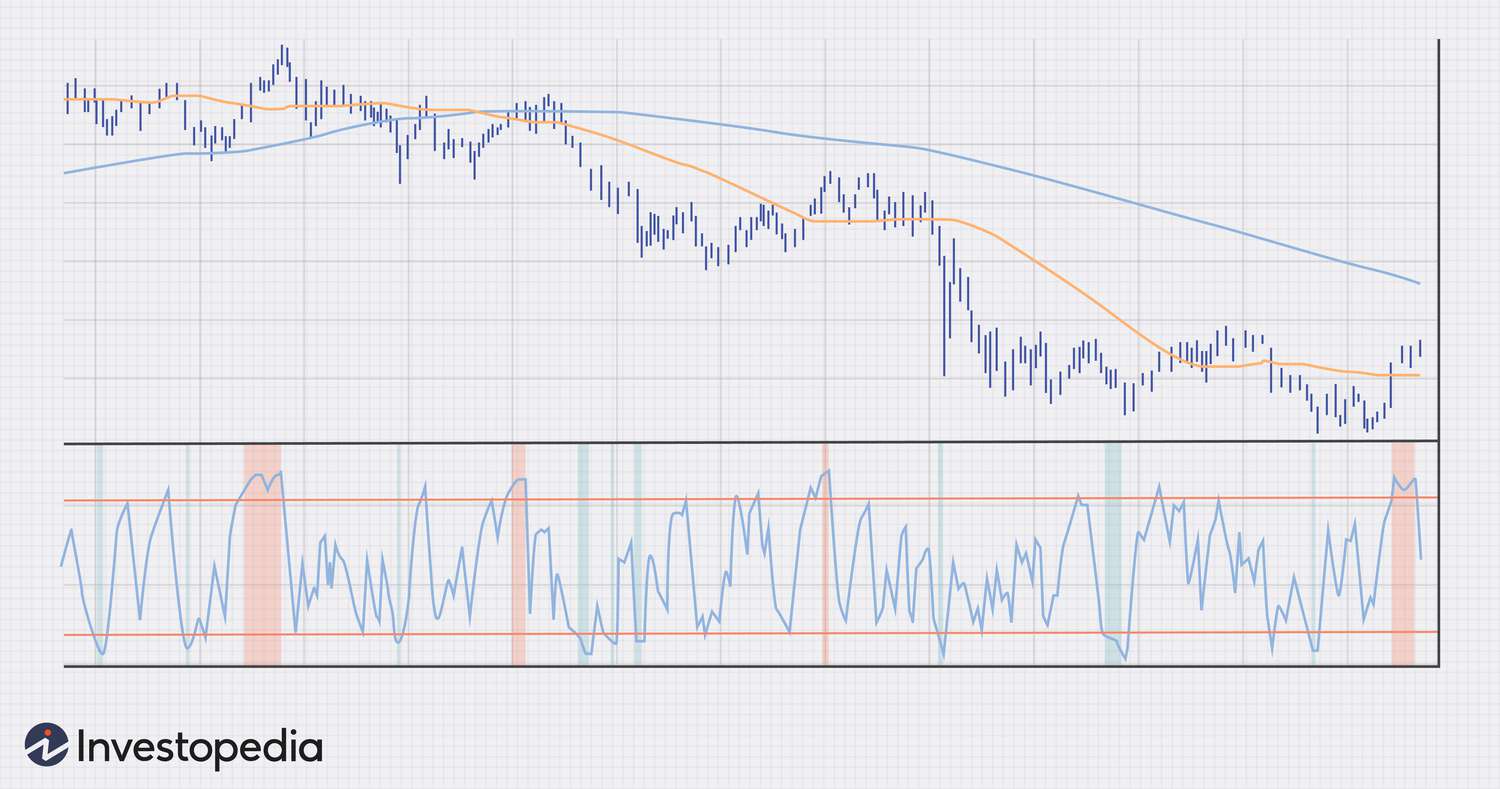Click the Investopedia circular logo icon
This screenshot has width=1500, height=789.
pyautogui.click(x=46, y=745)
